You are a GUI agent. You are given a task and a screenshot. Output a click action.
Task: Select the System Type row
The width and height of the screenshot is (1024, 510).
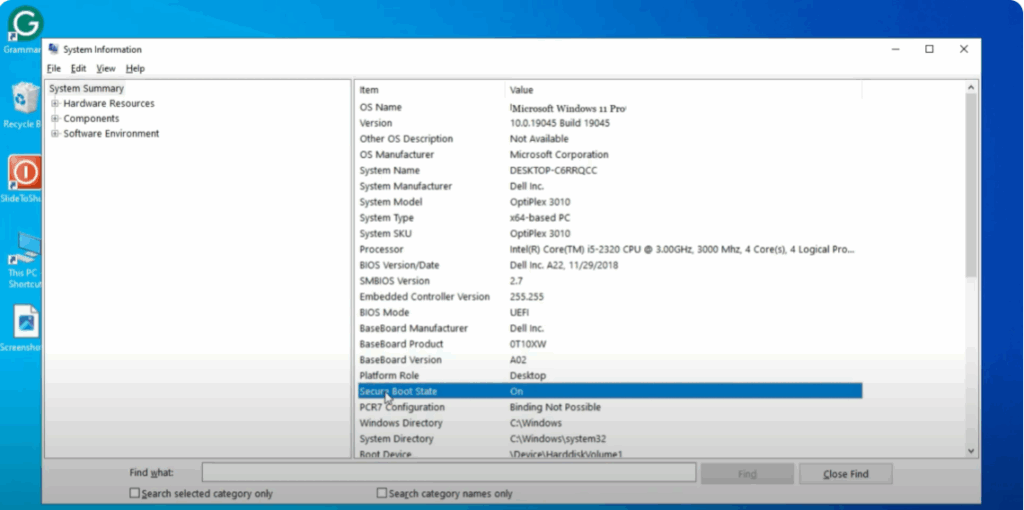pyautogui.click(x=609, y=217)
